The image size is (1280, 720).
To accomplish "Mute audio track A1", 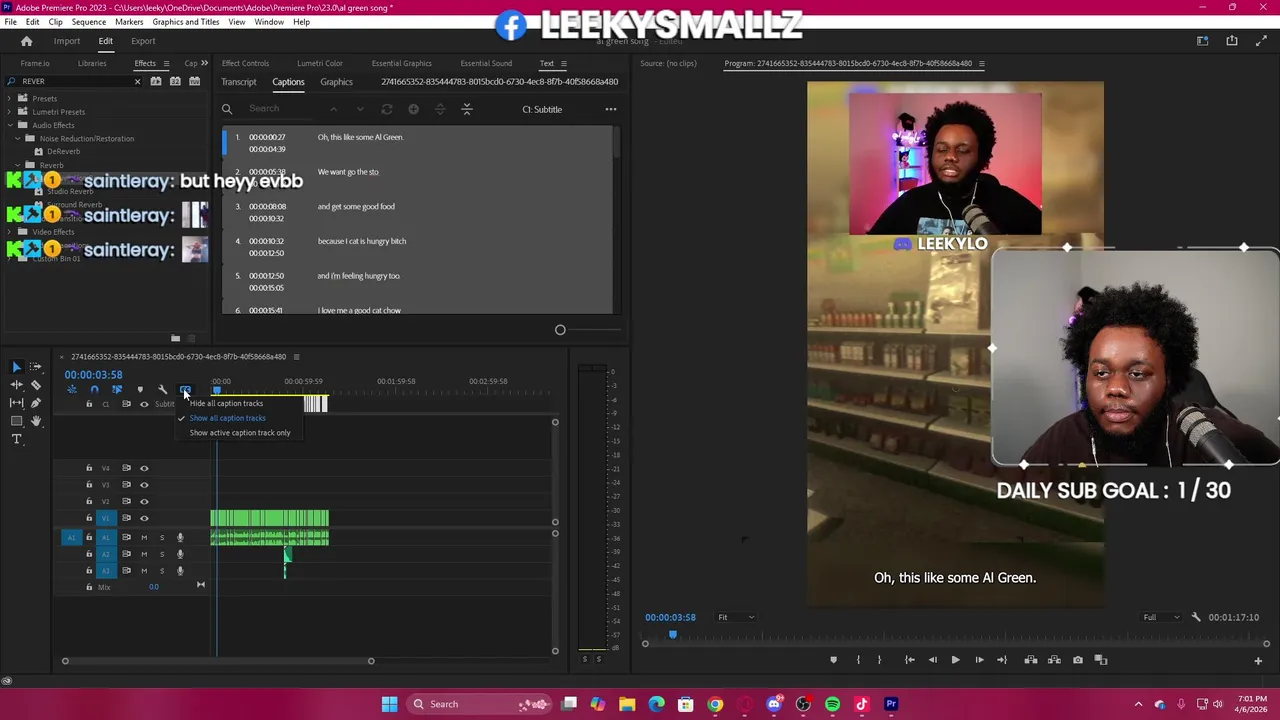I will 144,537.
